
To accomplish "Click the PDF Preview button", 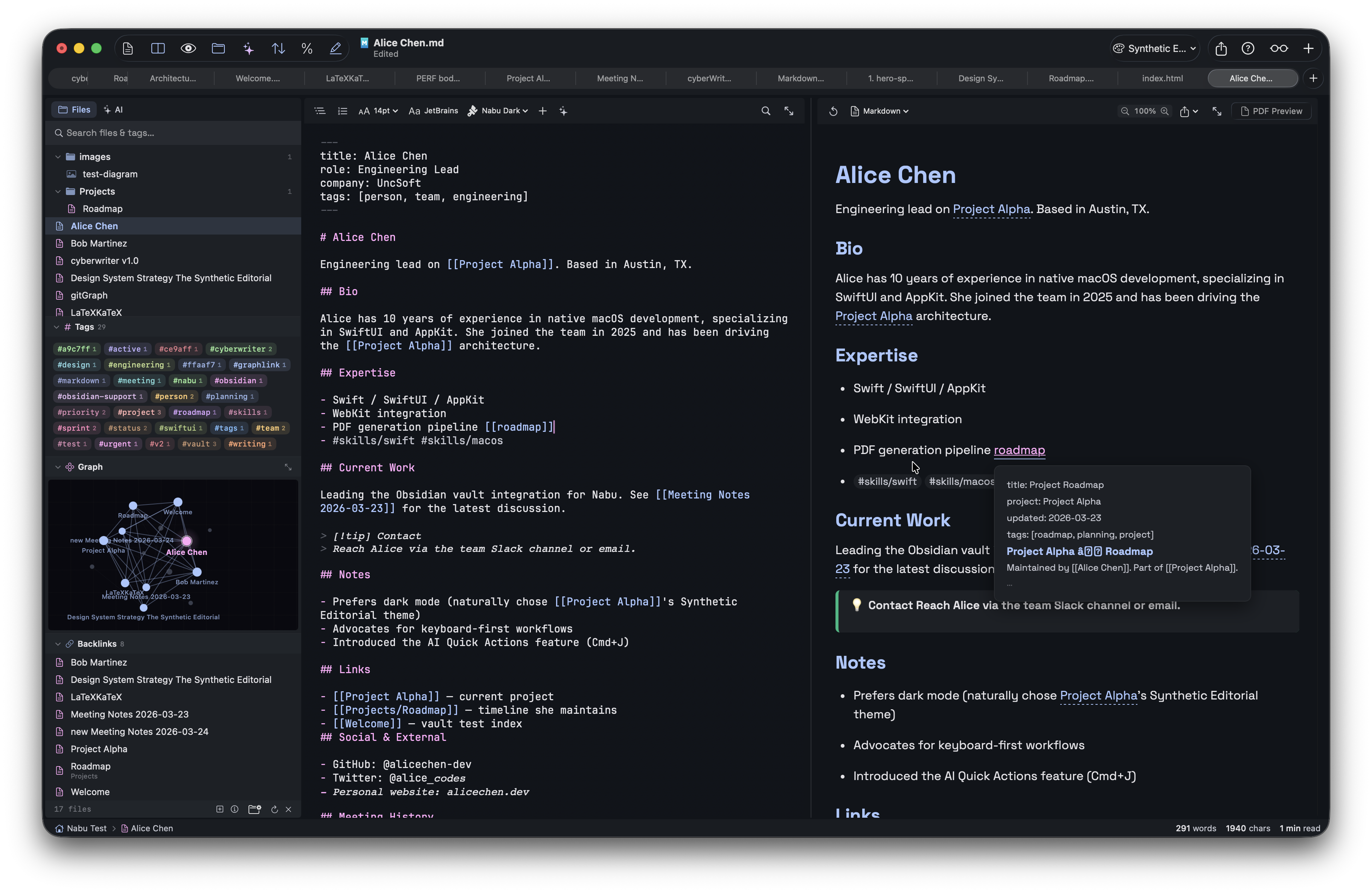I will [1272, 111].
